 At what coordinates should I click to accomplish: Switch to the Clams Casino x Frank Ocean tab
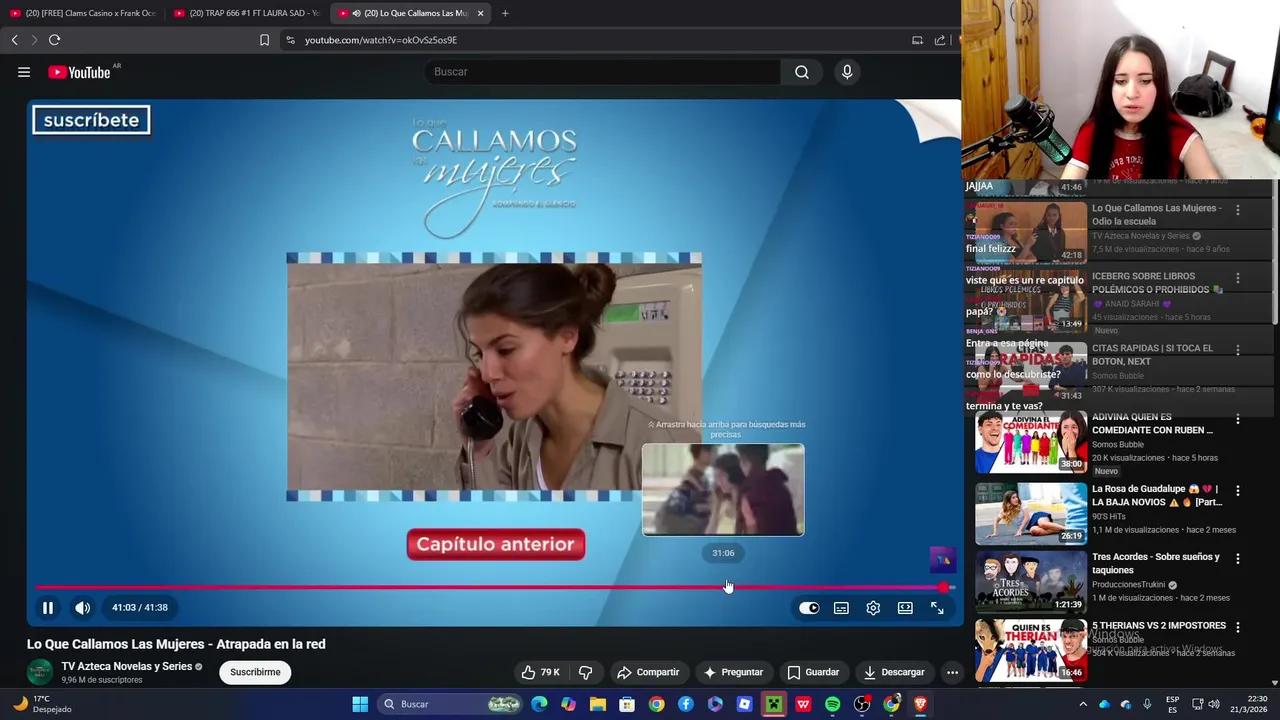[82, 13]
